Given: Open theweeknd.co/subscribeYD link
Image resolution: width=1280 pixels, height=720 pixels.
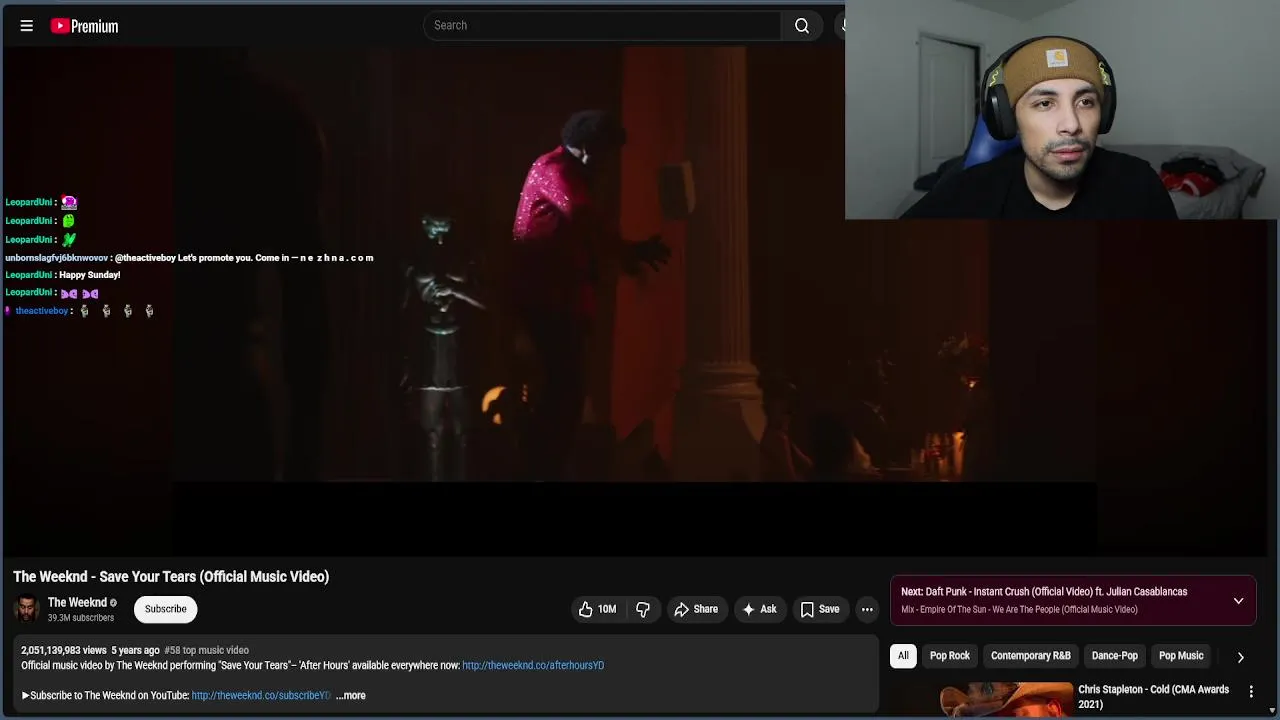Looking at the screenshot, I should point(261,695).
